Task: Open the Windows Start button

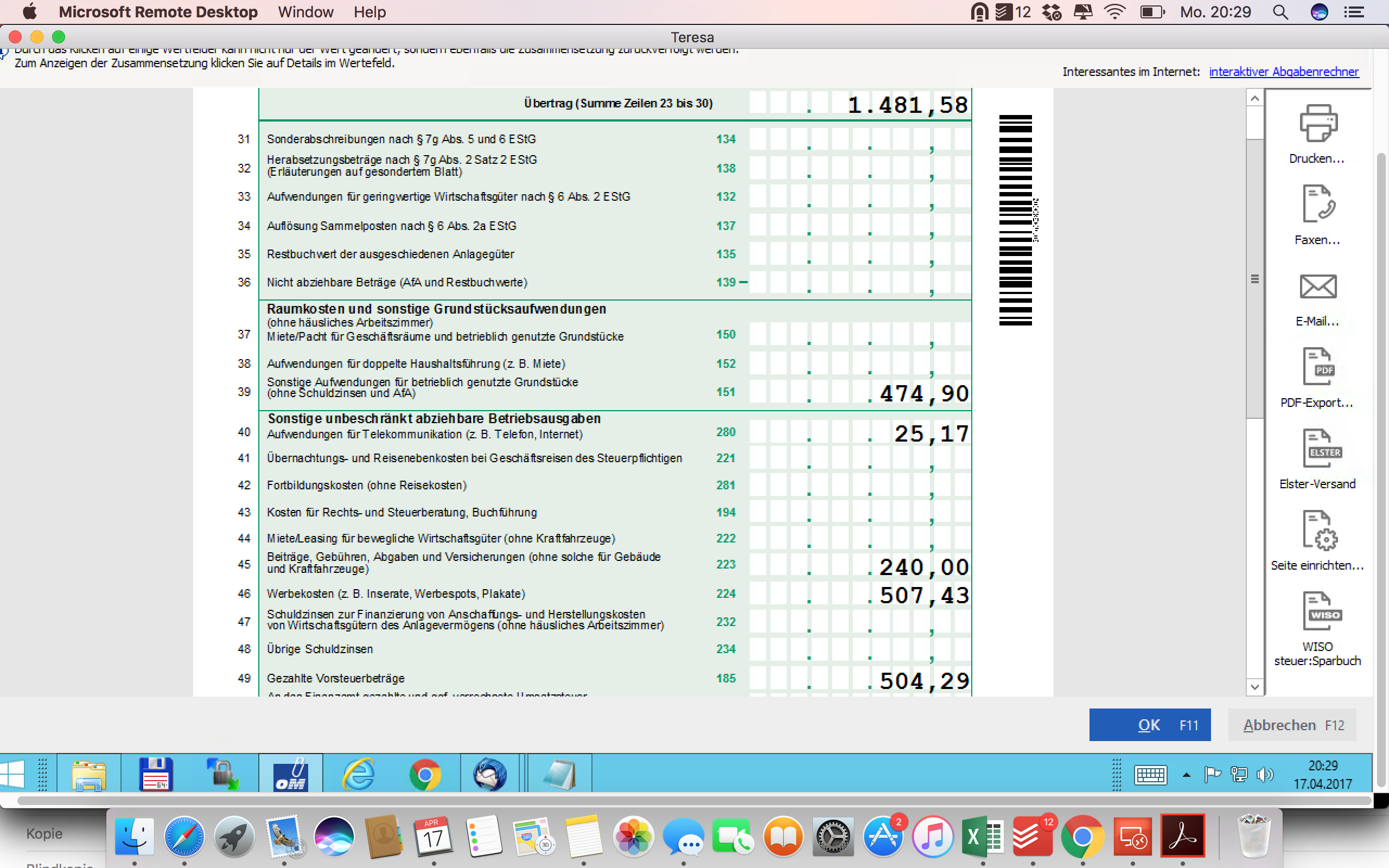Action: [x=12, y=774]
